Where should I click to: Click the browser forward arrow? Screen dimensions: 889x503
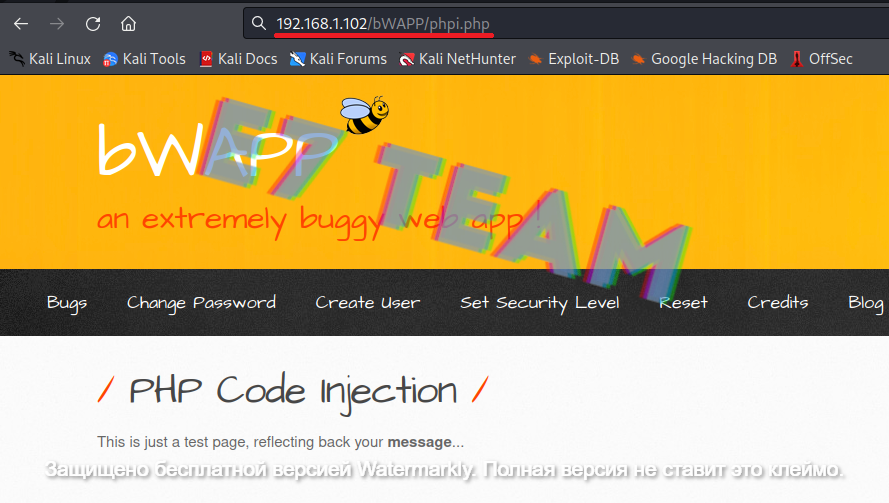click(57, 24)
